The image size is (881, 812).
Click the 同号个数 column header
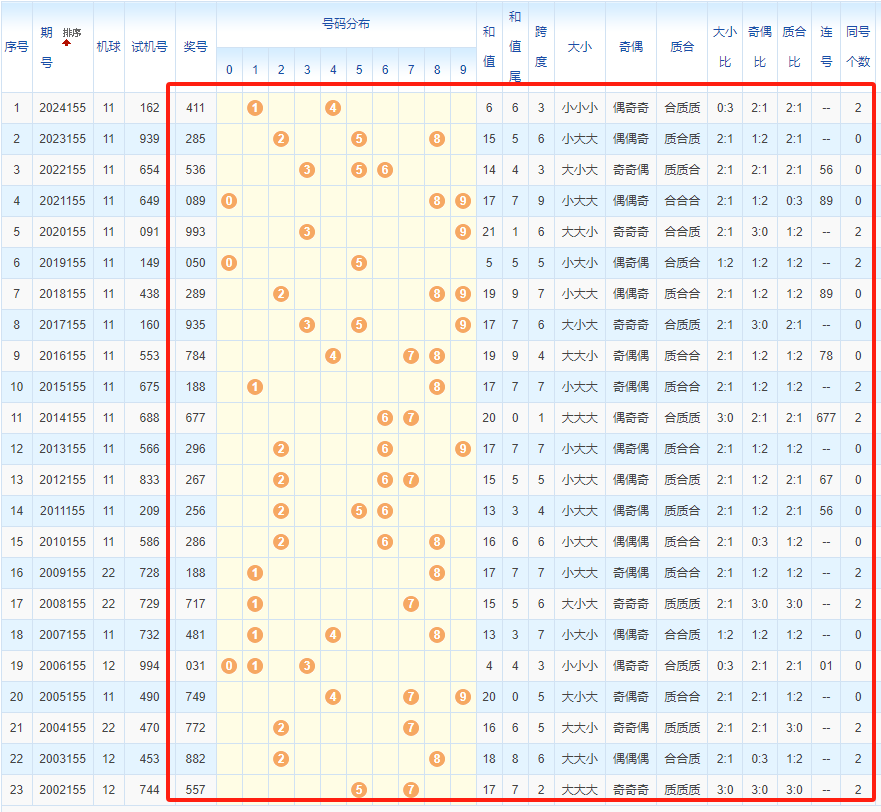[858, 46]
